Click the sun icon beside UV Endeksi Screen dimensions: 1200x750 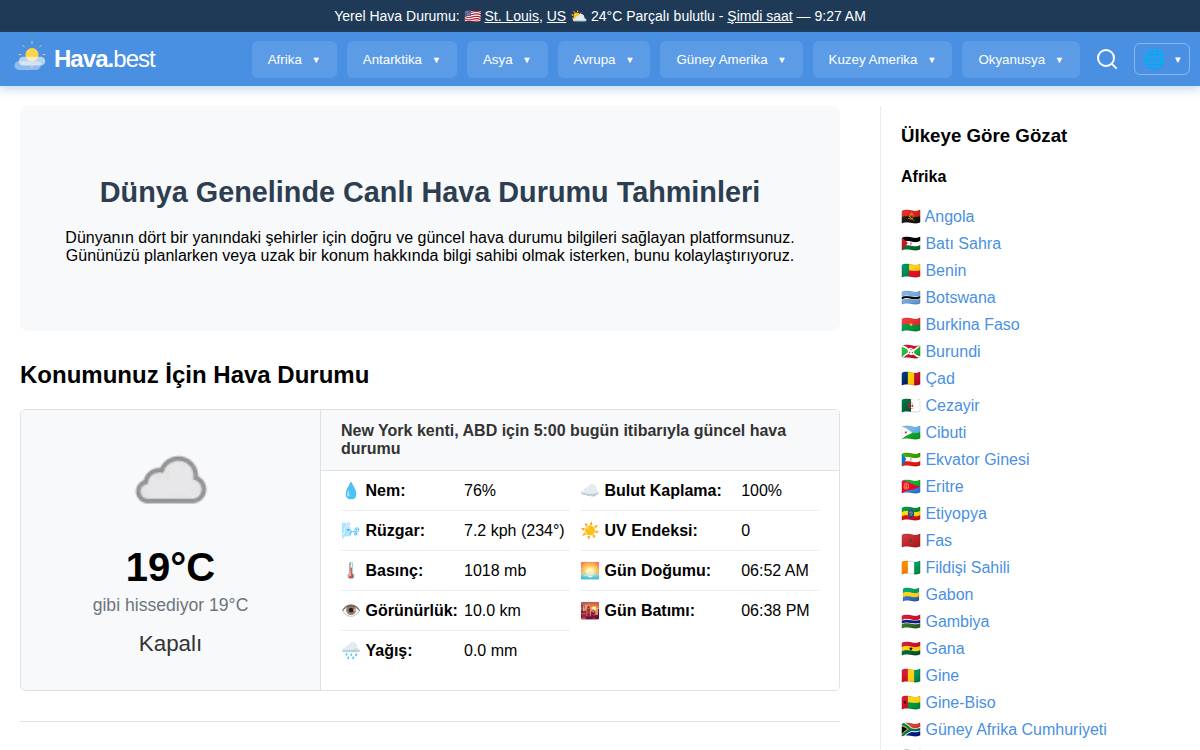tap(590, 531)
